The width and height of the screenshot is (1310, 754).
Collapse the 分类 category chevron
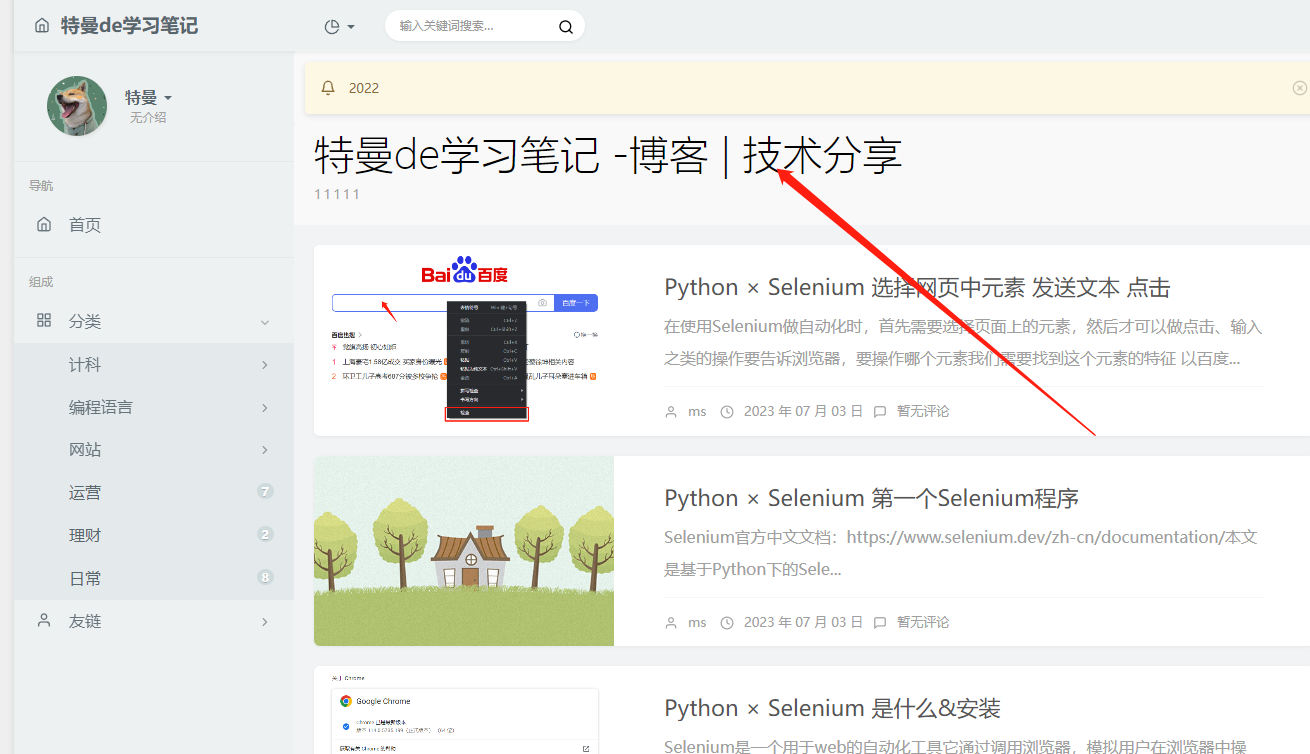click(x=265, y=322)
